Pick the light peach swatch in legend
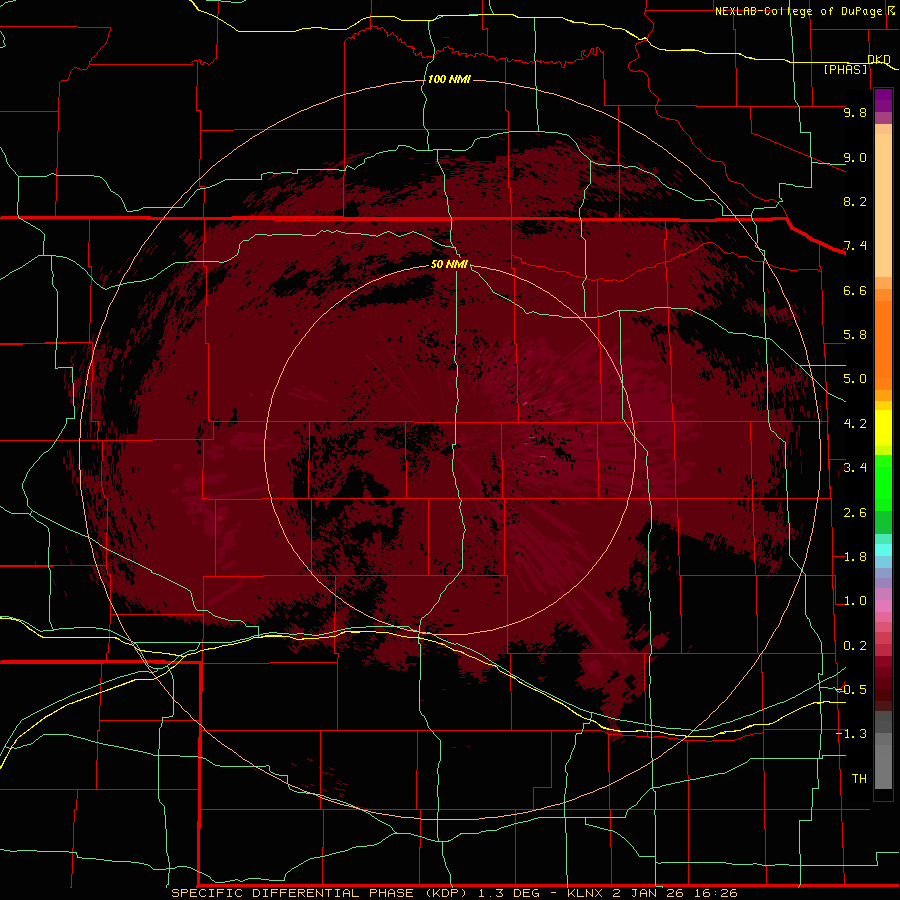 (883, 205)
